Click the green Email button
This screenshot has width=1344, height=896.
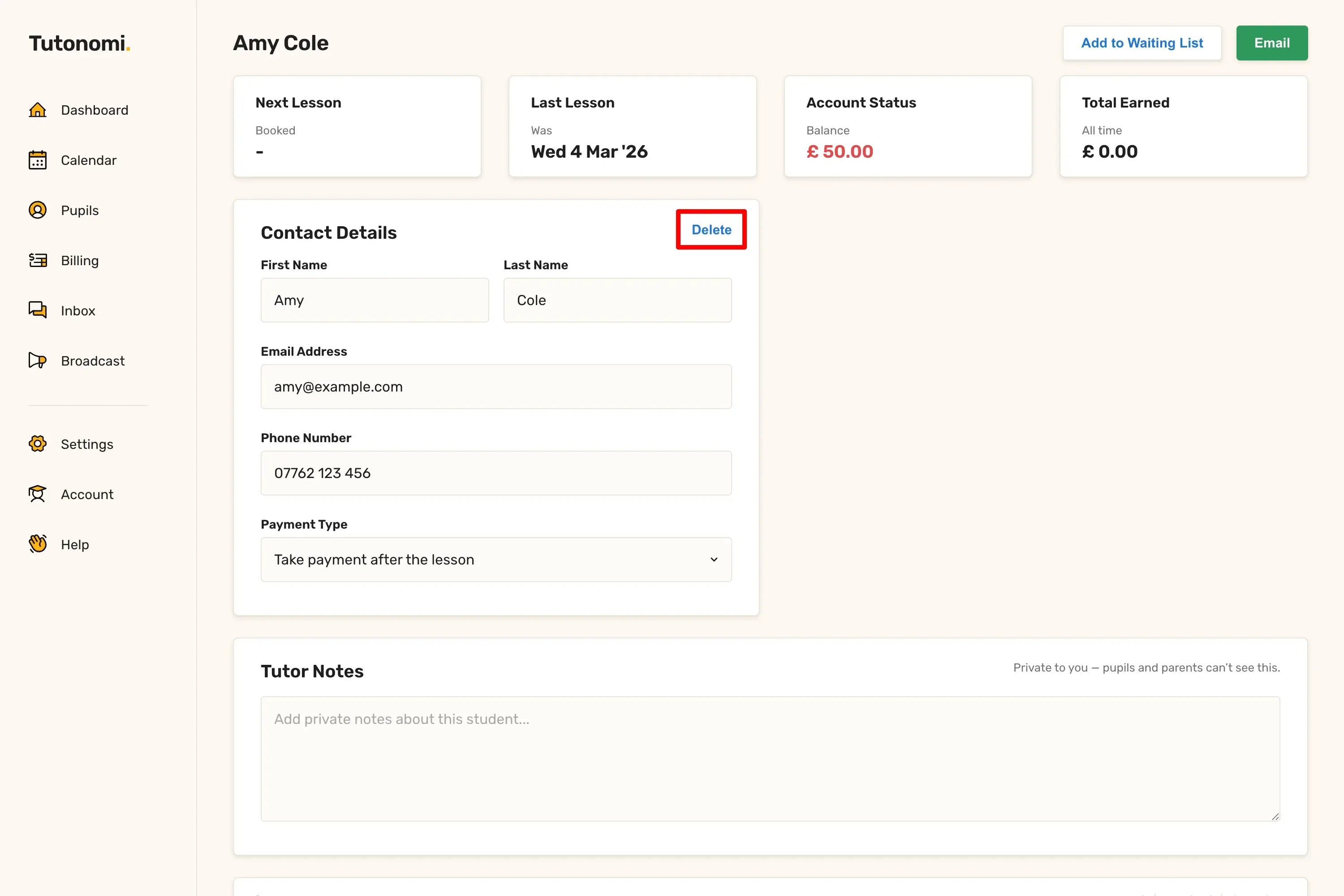pyautogui.click(x=1271, y=43)
